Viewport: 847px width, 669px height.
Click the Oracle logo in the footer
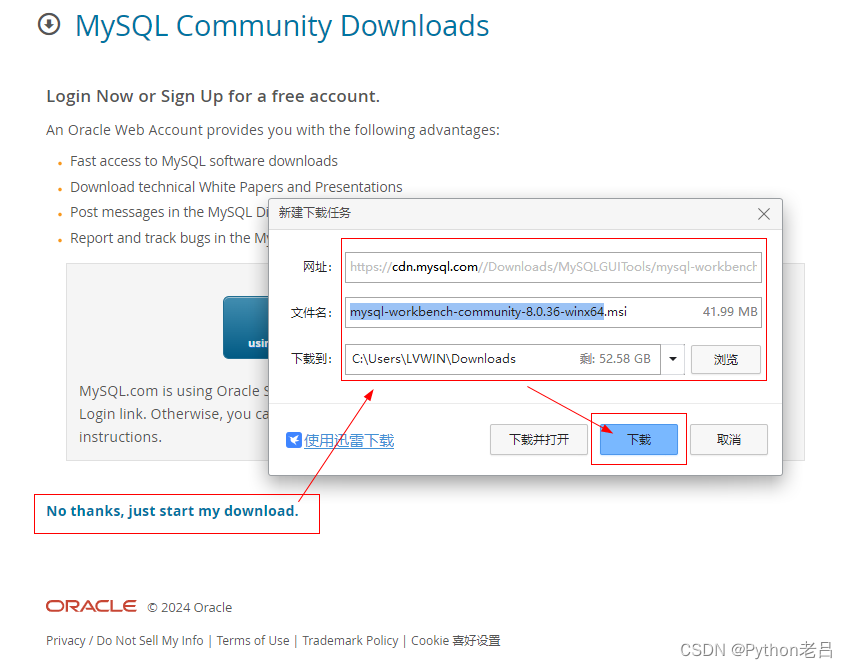(91, 606)
